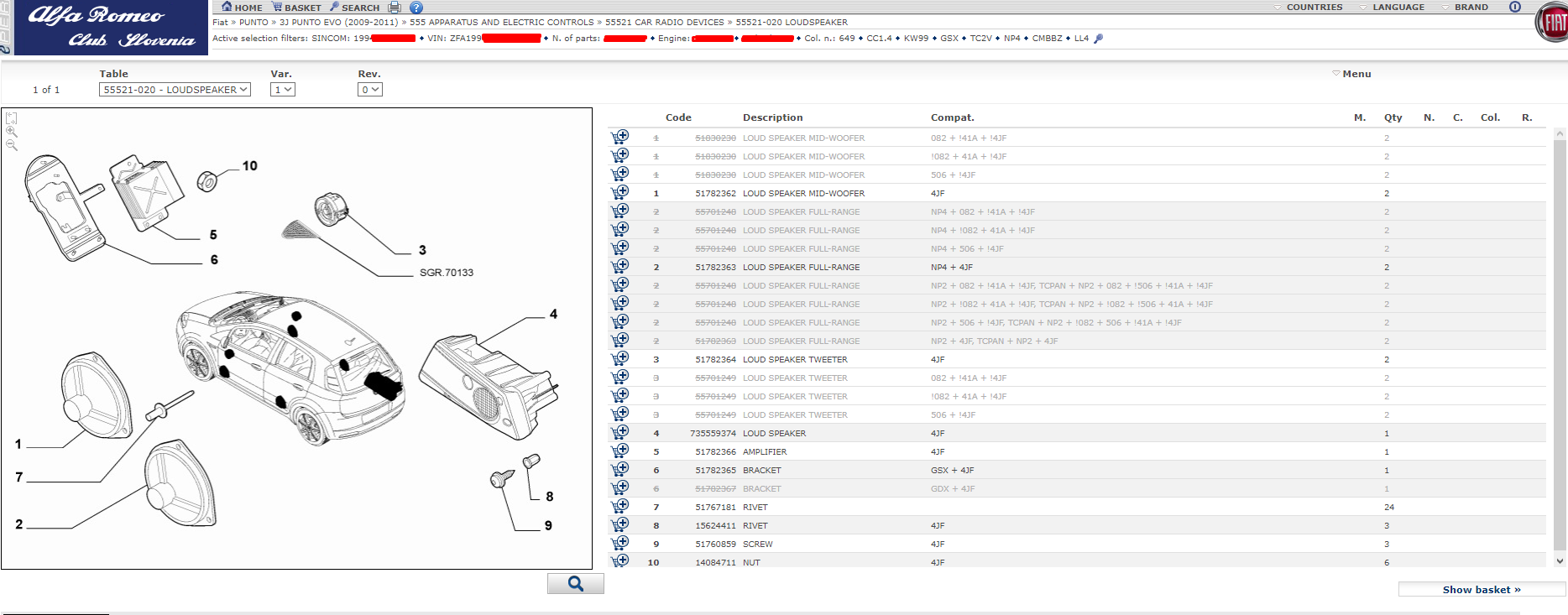Click the magnifier button below diagram
The image size is (1568, 615).
[x=576, y=584]
